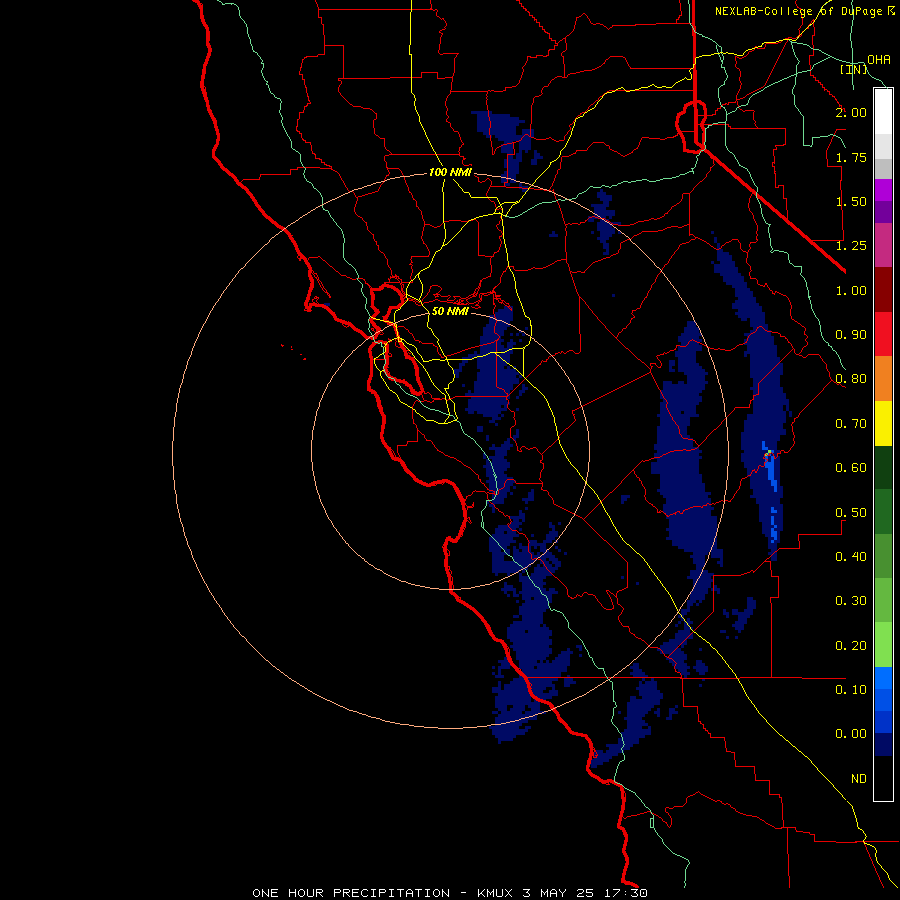Screen dimensions: 900x900
Task: Select the white swatch in the legend
Action: (x=883, y=112)
